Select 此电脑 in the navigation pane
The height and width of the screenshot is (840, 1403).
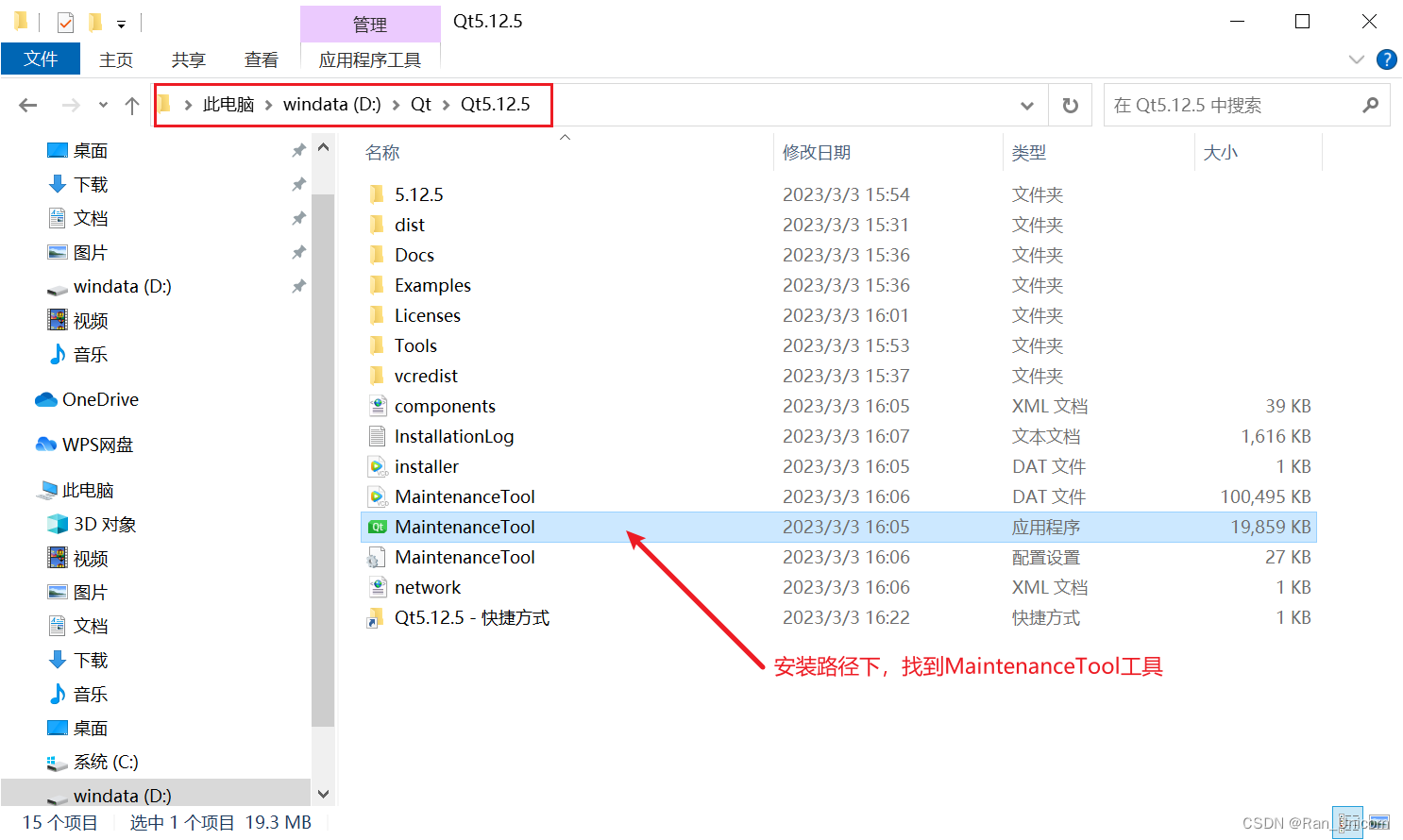click(x=88, y=491)
